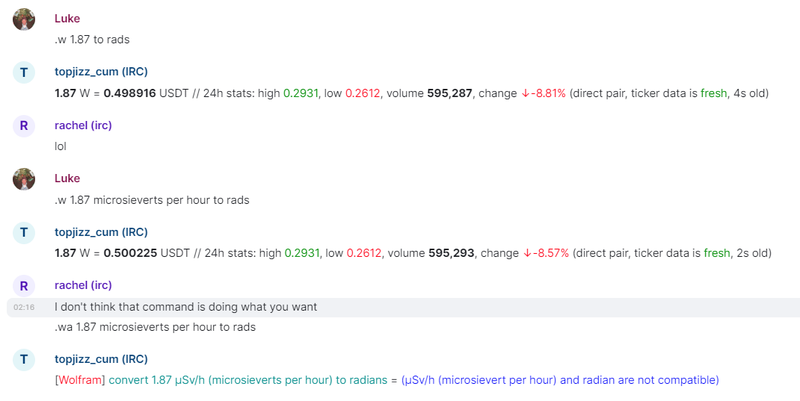Click first topjizz_cum T avatar
This screenshot has width=800, height=401.
(x=24, y=73)
